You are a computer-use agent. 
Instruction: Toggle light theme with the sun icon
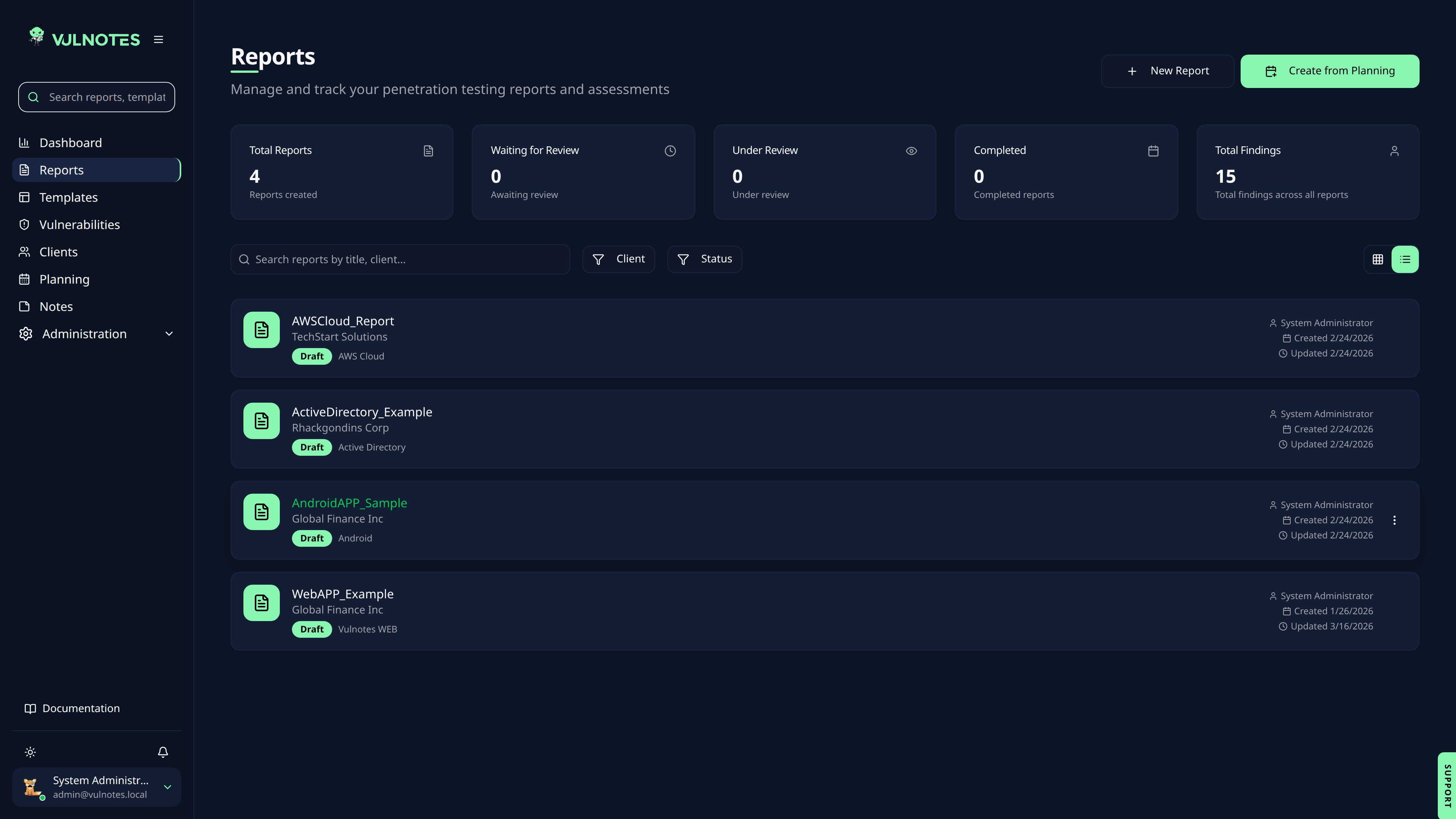coord(30,752)
